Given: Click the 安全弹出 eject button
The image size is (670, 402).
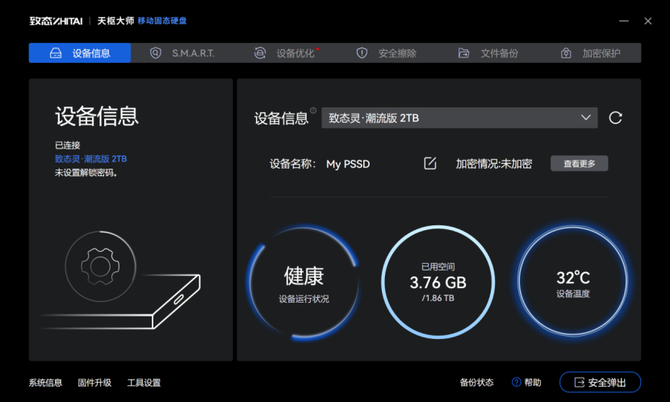Looking at the screenshot, I should coord(600,382).
